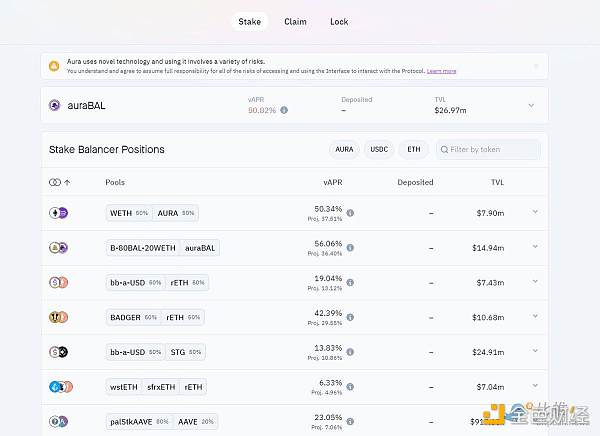Open the Learn more link
This screenshot has width=600, height=436.
click(x=441, y=71)
